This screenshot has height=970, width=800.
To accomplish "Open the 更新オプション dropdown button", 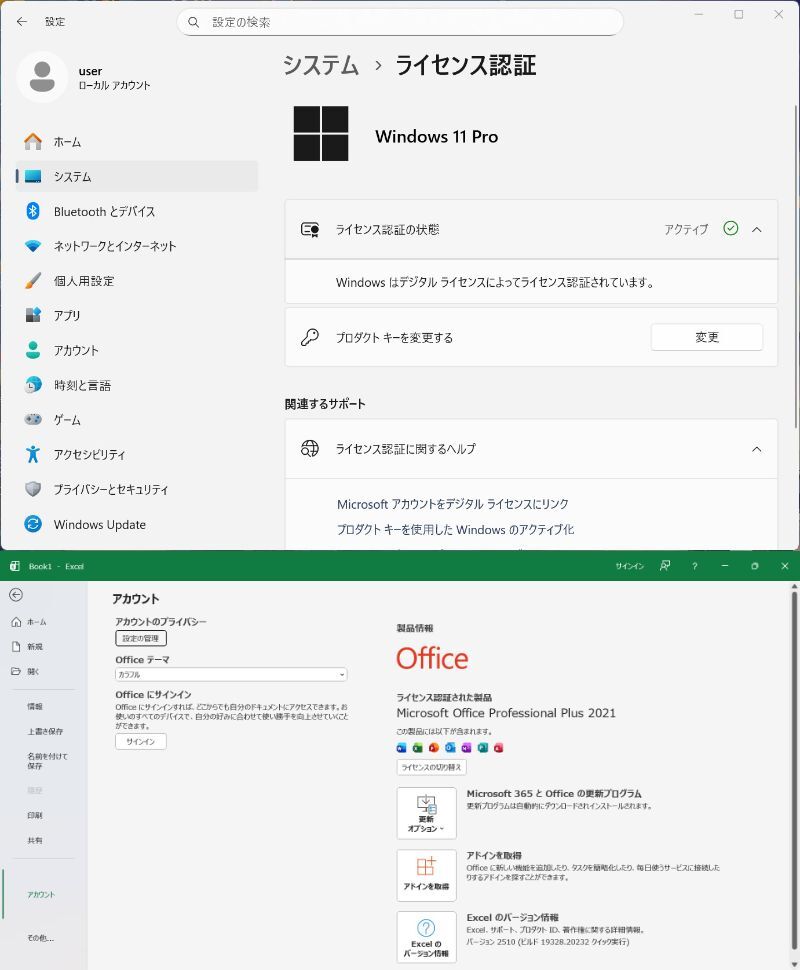I will [426, 813].
